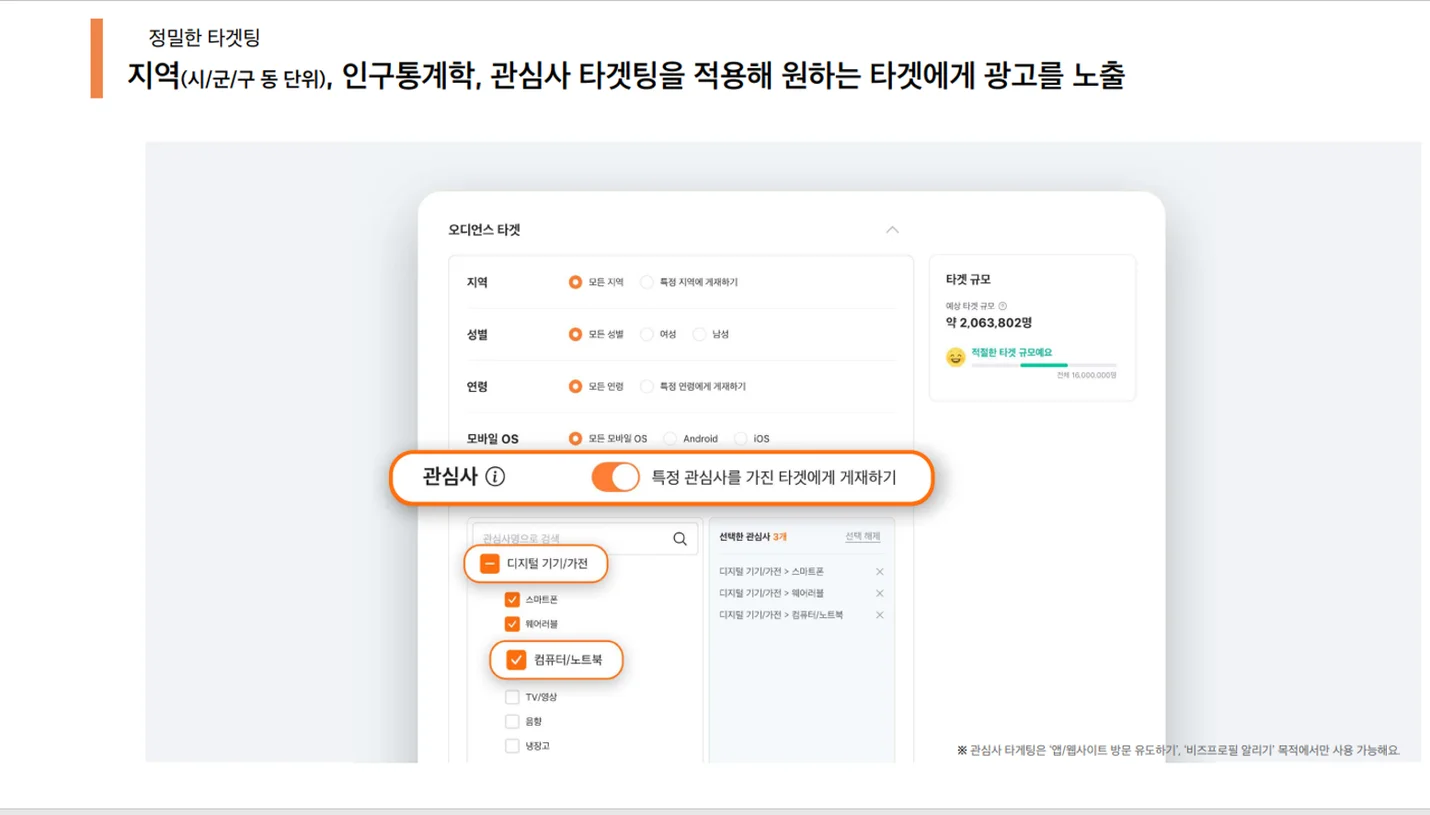Uncheck the 컴퓨터/노트북 checkbox
Image resolution: width=1430 pixels, height=815 pixels.
coord(516,660)
